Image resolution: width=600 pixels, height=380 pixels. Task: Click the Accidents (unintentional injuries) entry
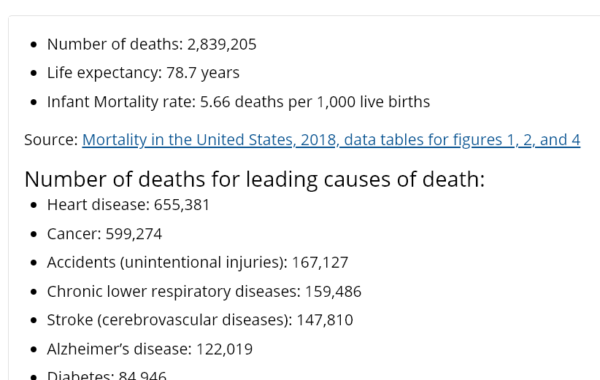click(197, 263)
